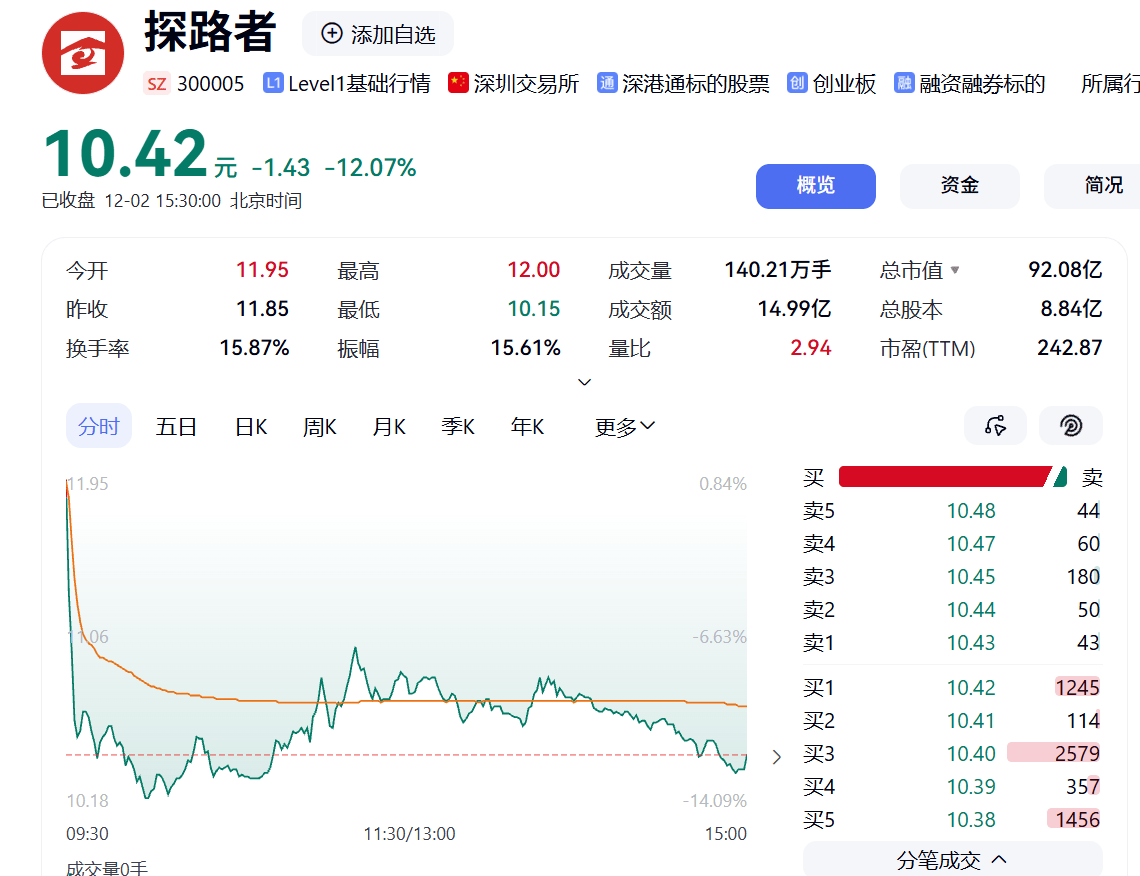Select the 五日 chart tab
The height and width of the screenshot is (876, 1140).
click(176, 427)
